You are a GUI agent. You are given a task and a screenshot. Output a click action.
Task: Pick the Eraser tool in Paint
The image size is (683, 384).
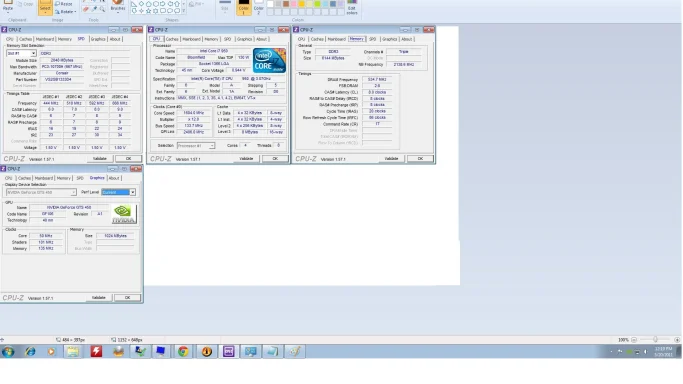(86, 9)
